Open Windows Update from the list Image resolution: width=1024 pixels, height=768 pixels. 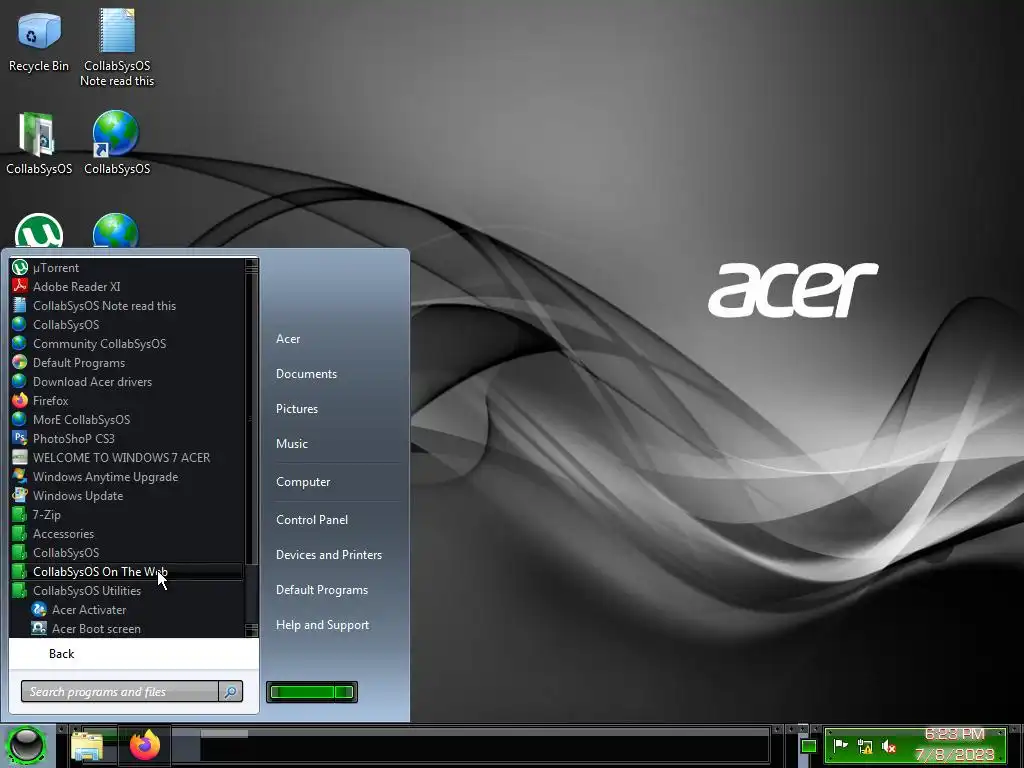(x=127, y=496)
